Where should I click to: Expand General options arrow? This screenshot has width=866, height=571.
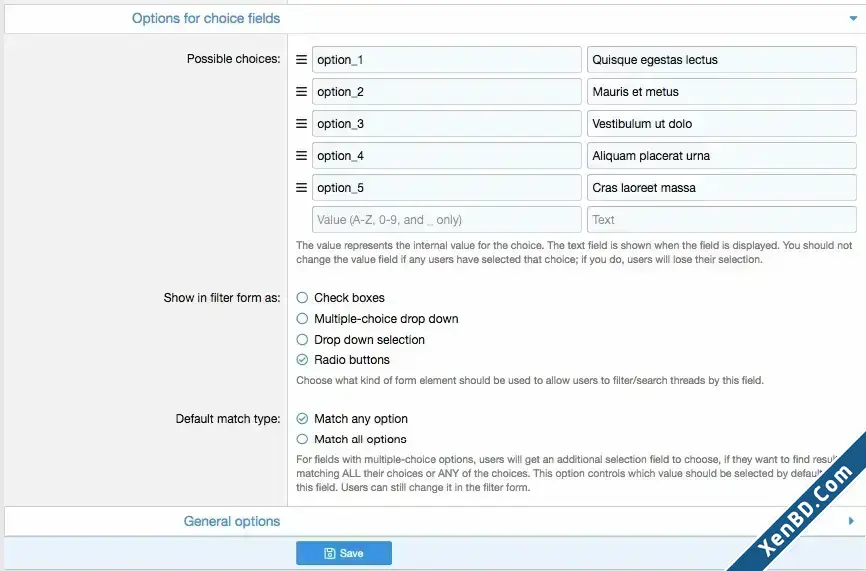(851, 521)
